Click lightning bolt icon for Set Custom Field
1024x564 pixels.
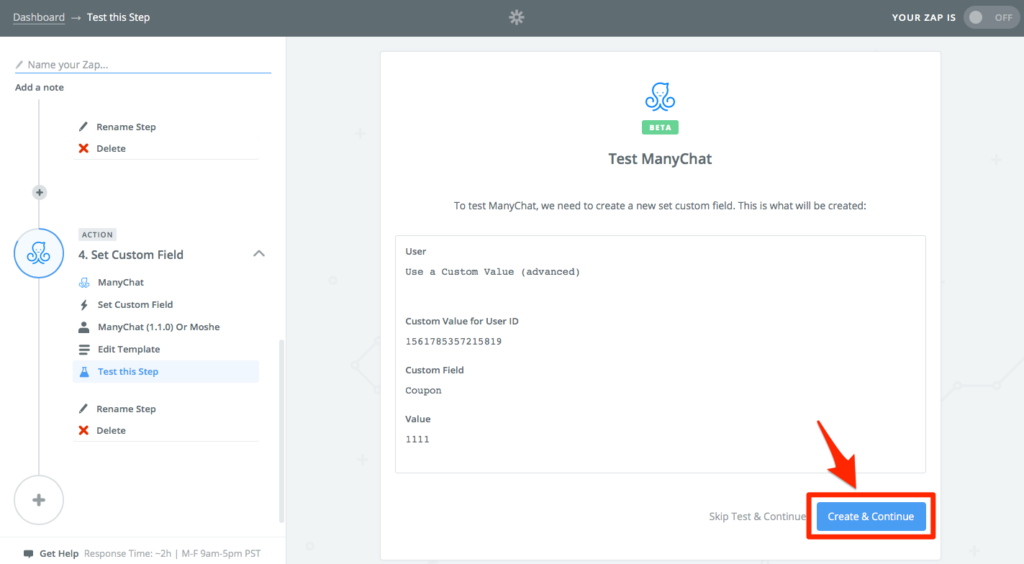click(84, 305)
